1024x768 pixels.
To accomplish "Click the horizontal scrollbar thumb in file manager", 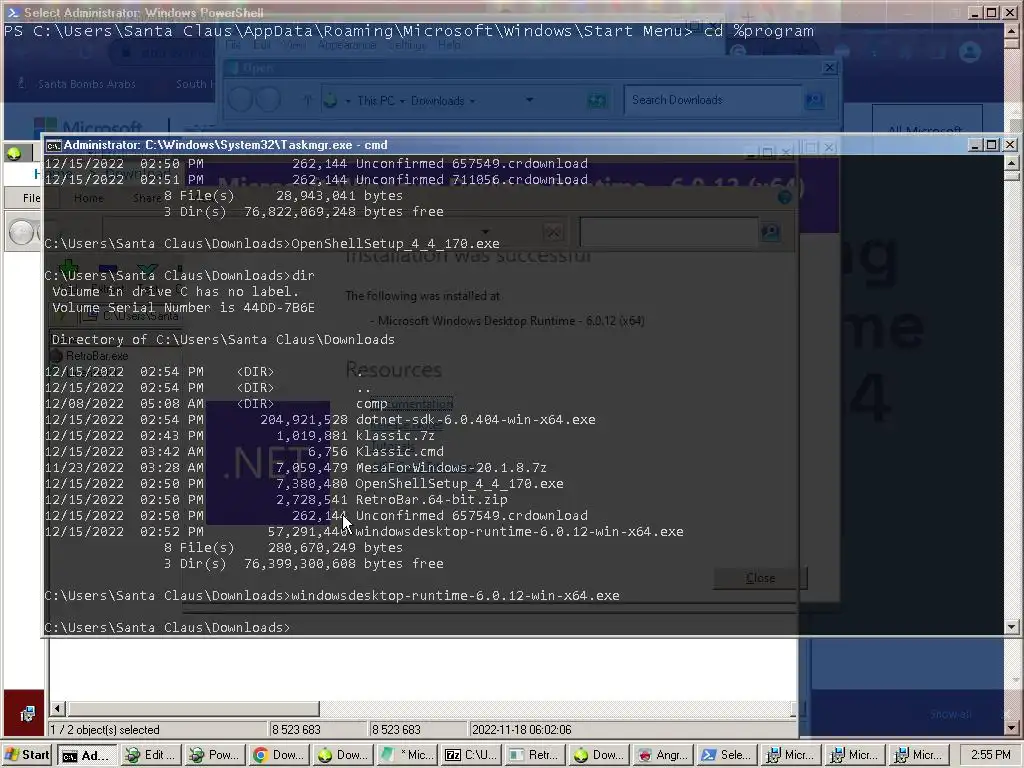I will click(x=194, y=709).
